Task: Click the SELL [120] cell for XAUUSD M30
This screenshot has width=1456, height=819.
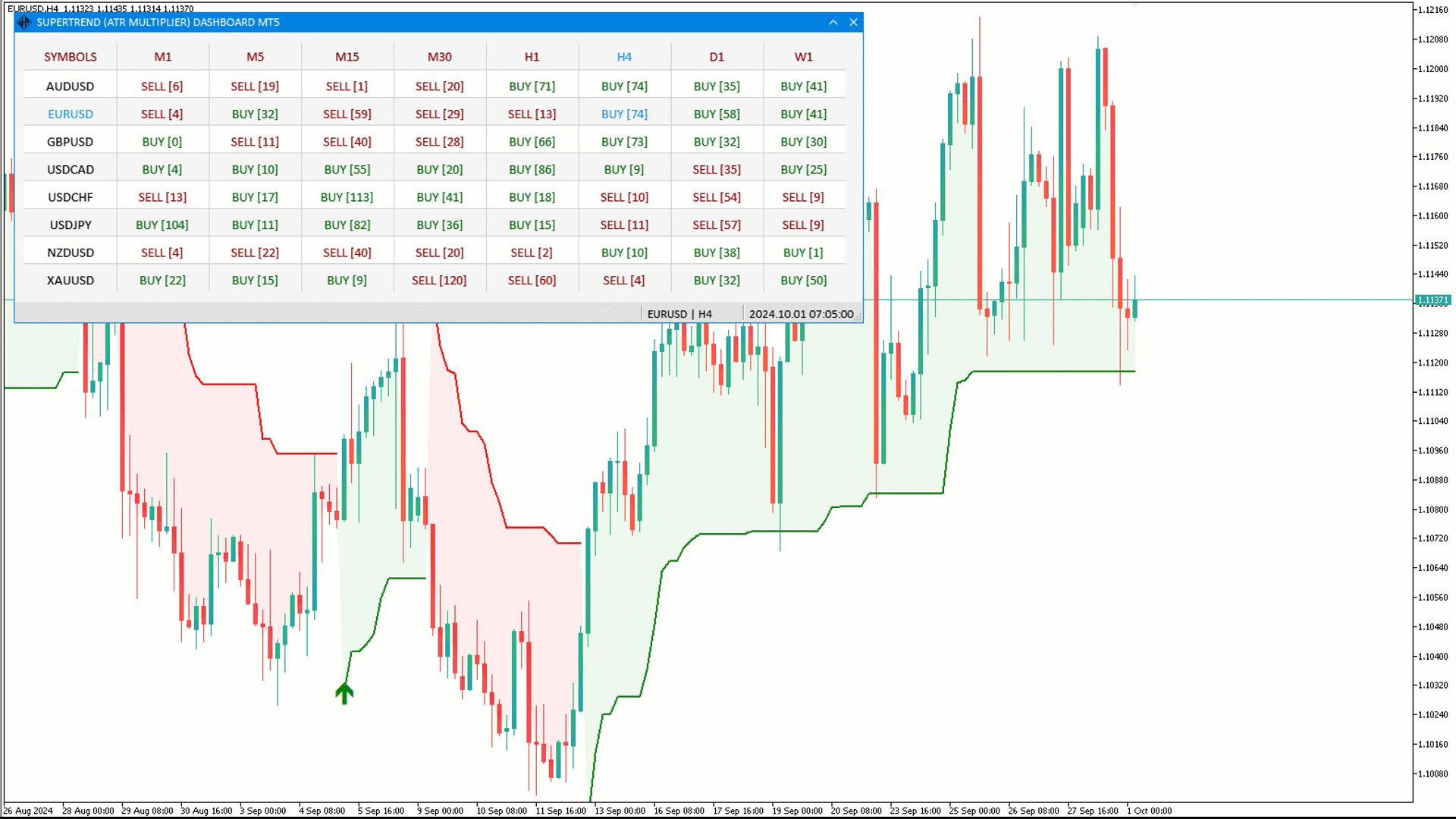Action: (x=439, y=280)
